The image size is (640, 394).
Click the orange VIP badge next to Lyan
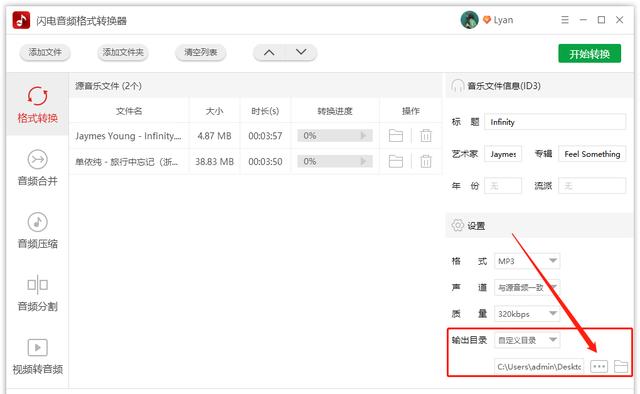coord(487,20)
